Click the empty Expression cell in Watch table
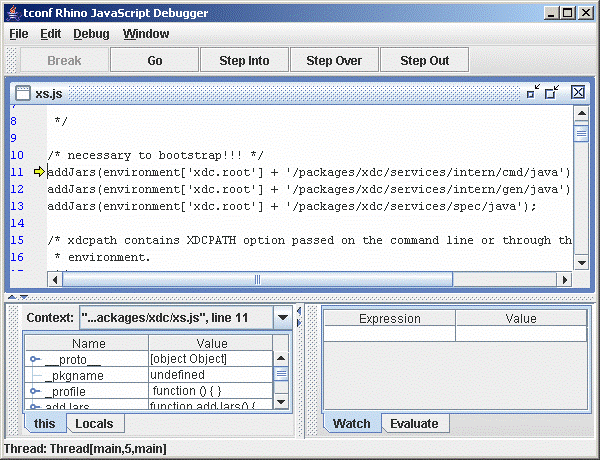This screenshot has height=460, width=600. (389, 334)
